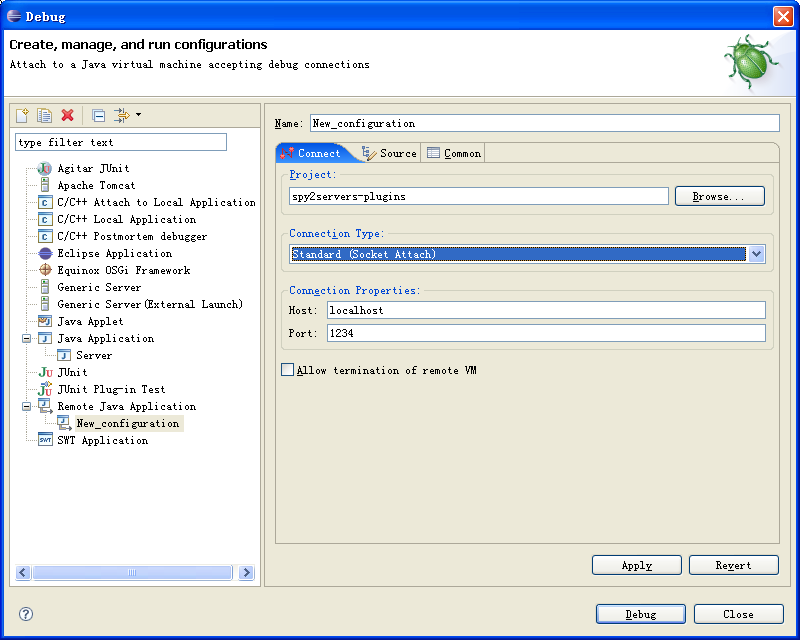Select the Generic Server label in tree
The image size is (800, 640).
point(99,287)
